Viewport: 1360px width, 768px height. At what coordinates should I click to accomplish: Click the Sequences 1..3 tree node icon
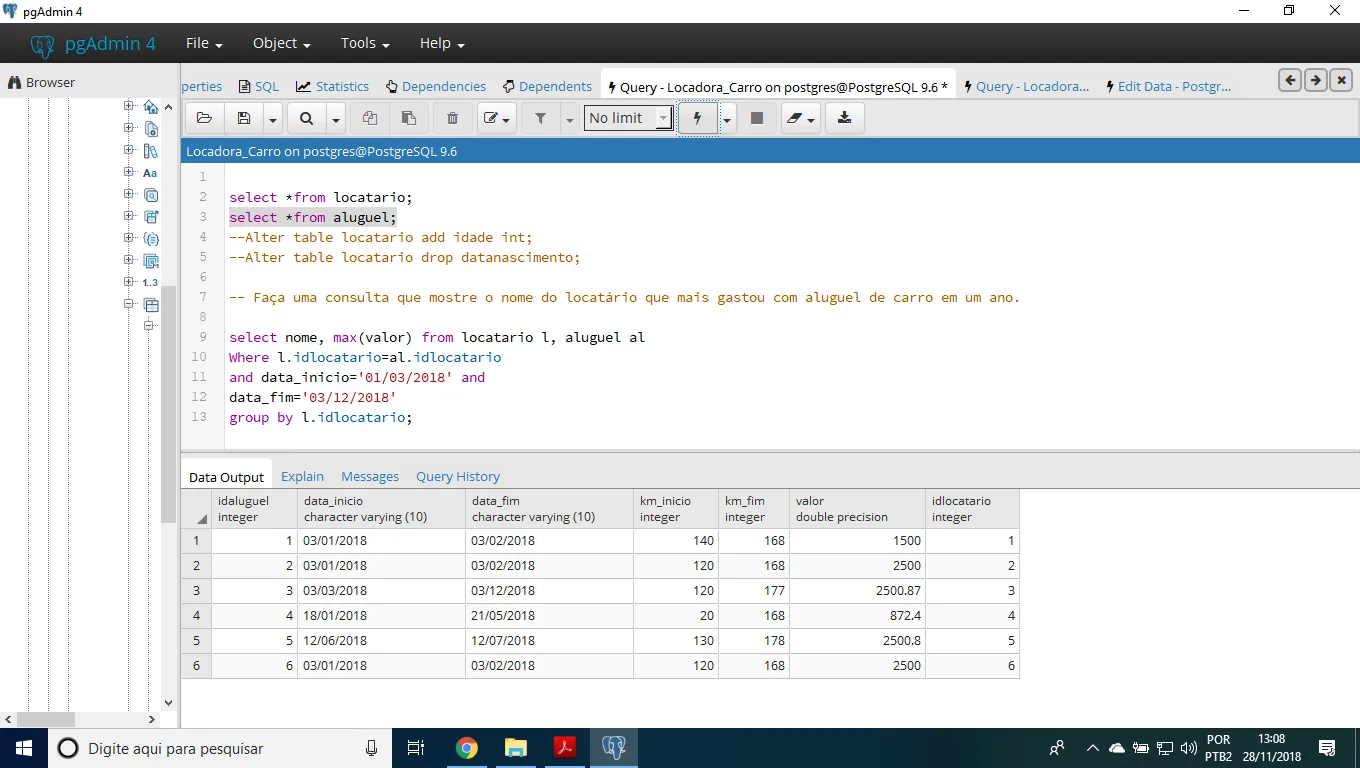pos(150,282)
